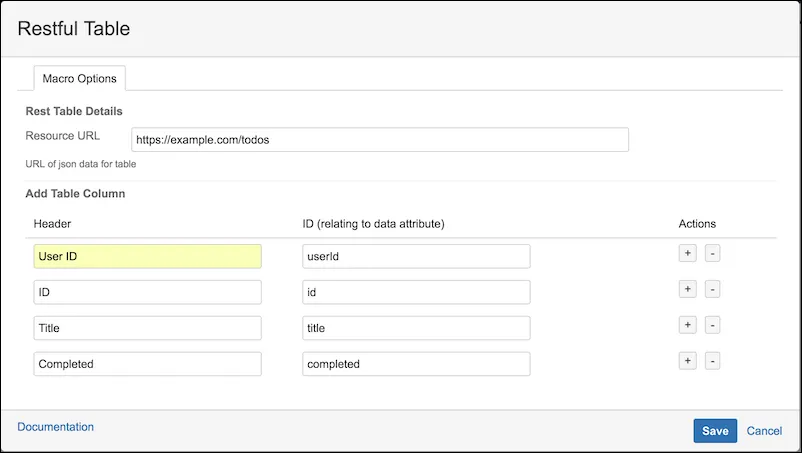Cancel the macro dialog
Viewport: 802px width, 453px height.
pos(764,431)
